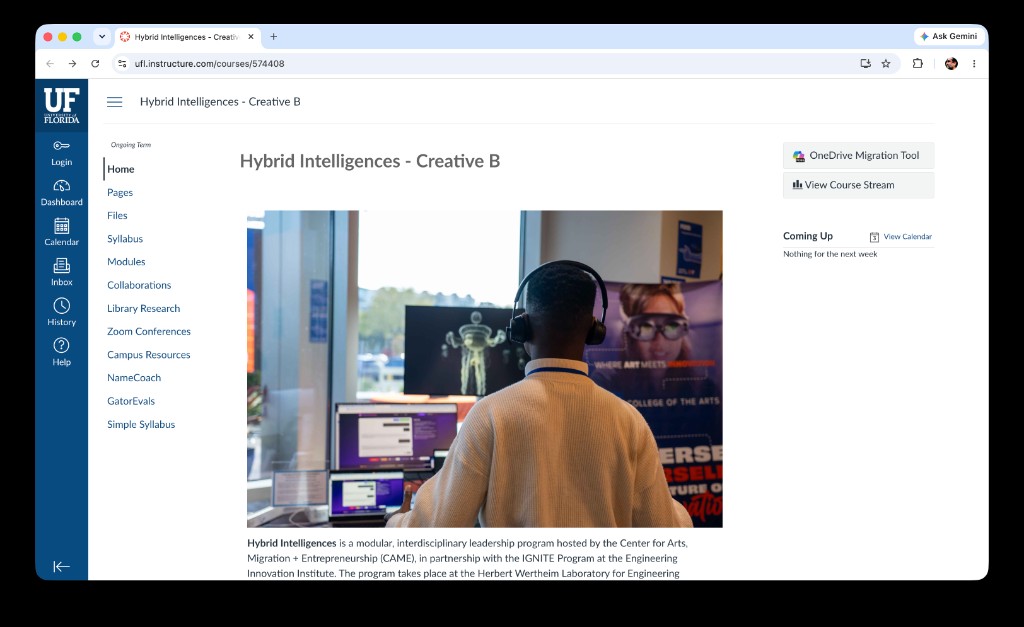The width and height of the screenshot is (1024, 627).
Task: Open NameCoach link
Action: point(134,378)
